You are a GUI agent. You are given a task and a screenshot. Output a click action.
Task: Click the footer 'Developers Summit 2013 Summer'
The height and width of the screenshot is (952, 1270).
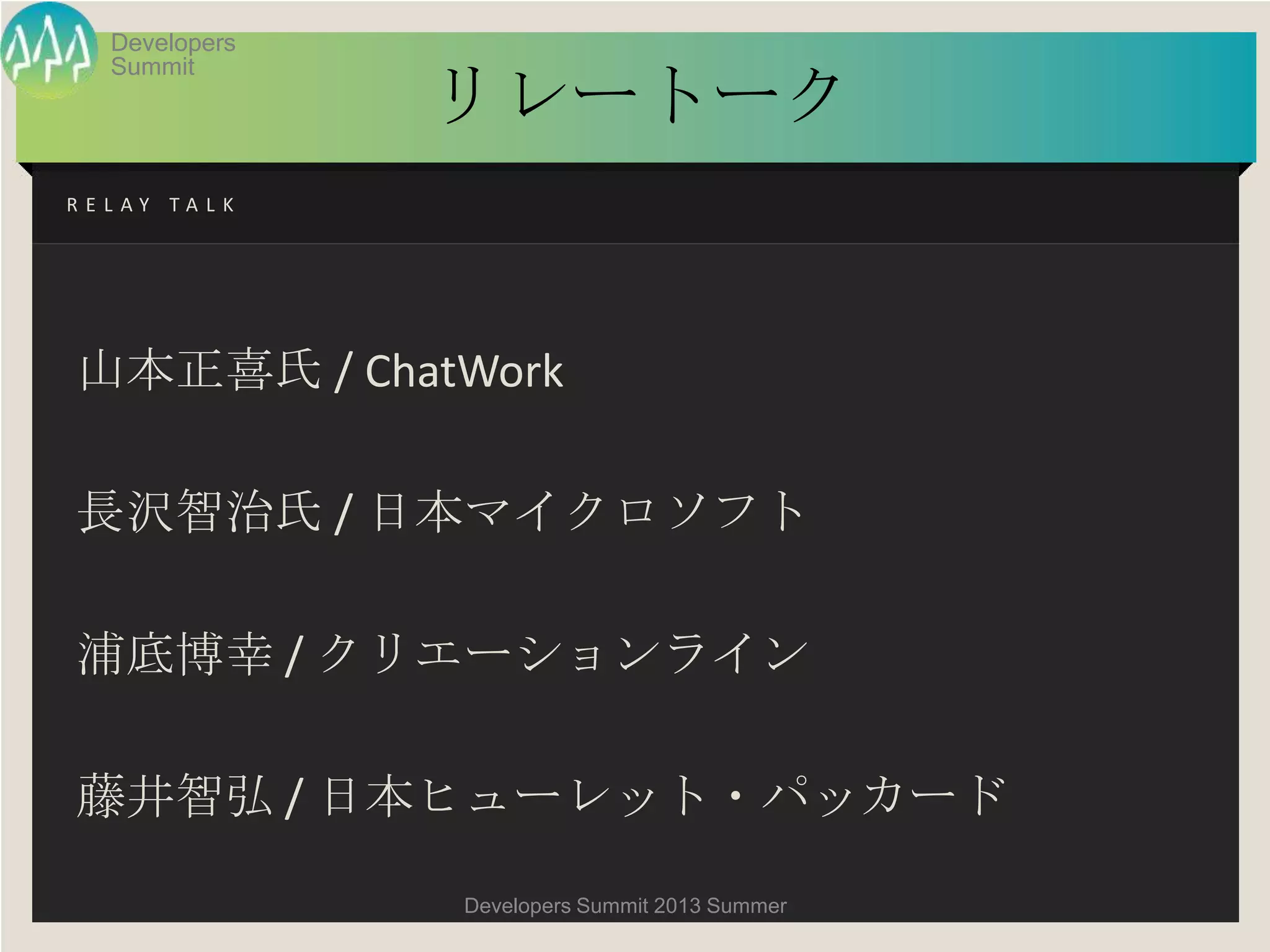click(625, 906)
